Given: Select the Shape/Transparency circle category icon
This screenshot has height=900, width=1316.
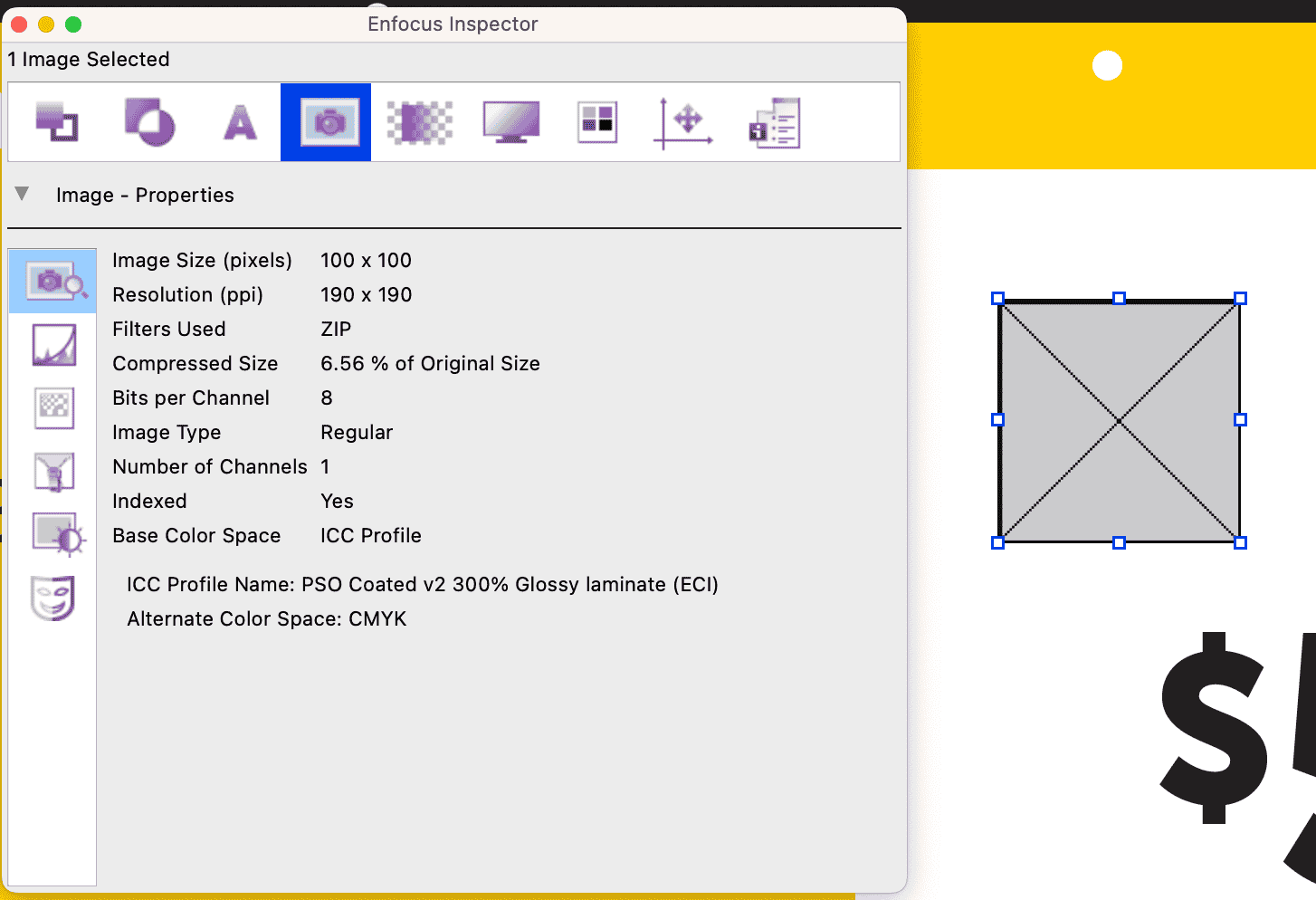Looking at the screenshot, I should [x=149, y=122].
